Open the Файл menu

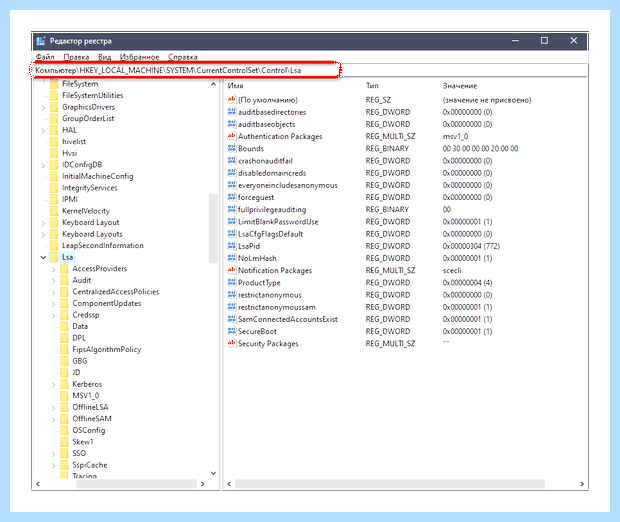(45, 57)
